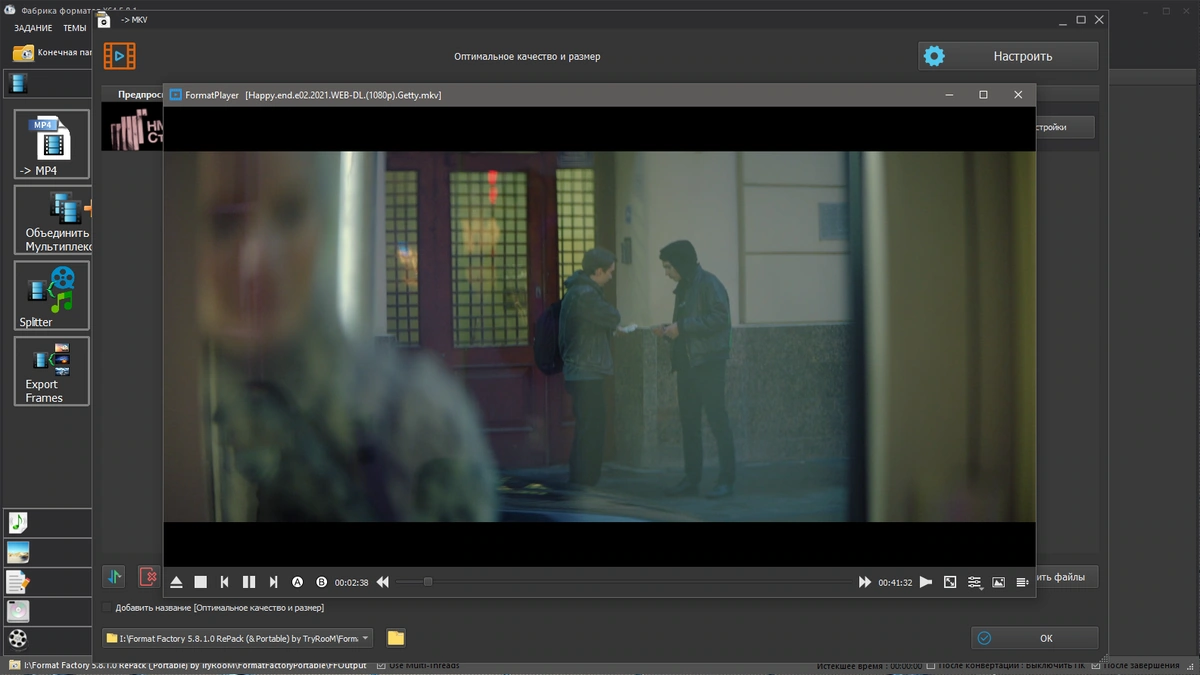The height and width of the screenshot is (675, 1200).
Task: Click the elapsed time 00:02:38
Action: coord(351,582)
